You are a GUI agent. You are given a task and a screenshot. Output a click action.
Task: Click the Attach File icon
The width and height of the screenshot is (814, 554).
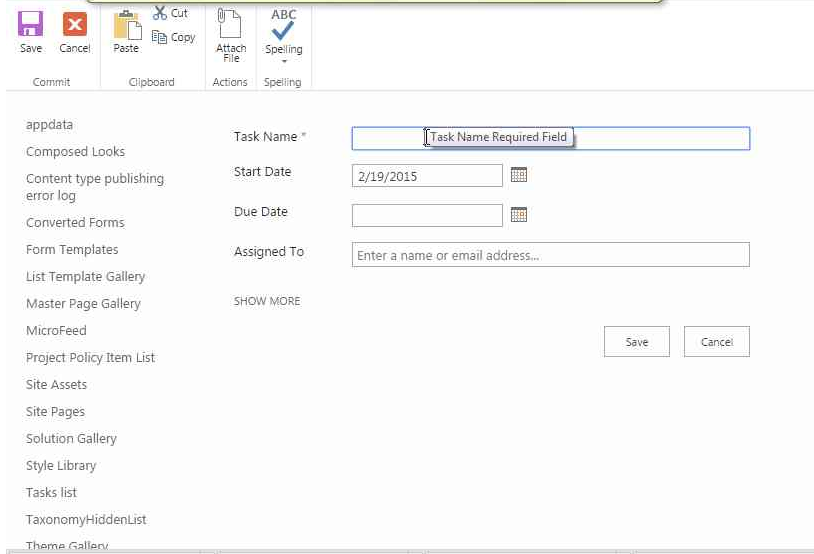[230, 23]
